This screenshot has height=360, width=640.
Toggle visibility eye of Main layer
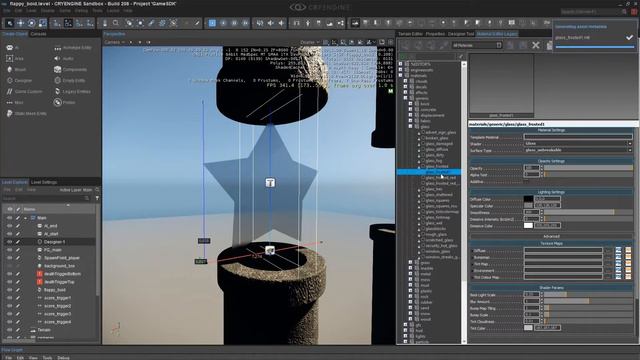click(9, 218)
